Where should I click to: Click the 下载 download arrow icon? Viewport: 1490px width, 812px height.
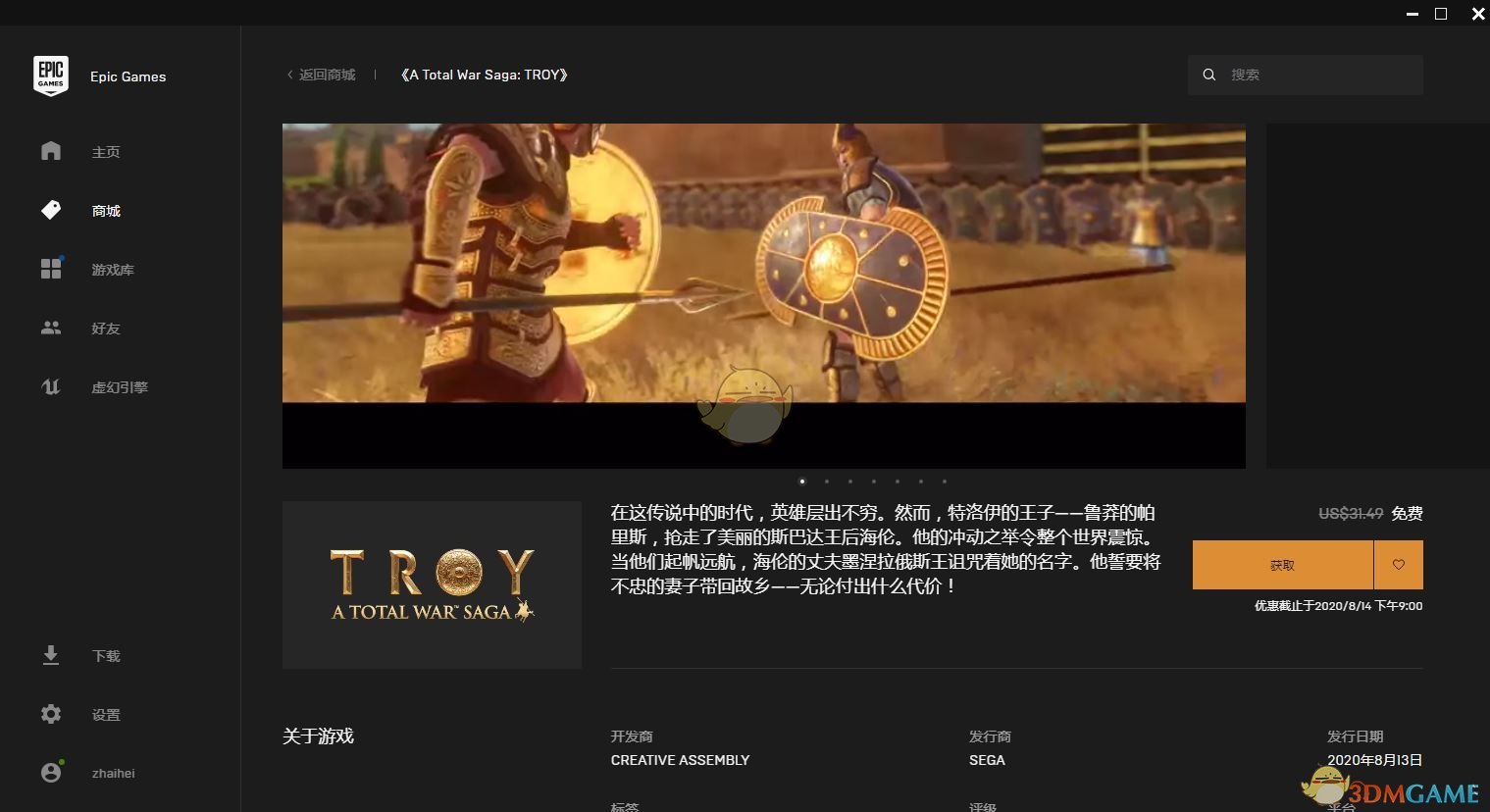(x=51, y=655)
